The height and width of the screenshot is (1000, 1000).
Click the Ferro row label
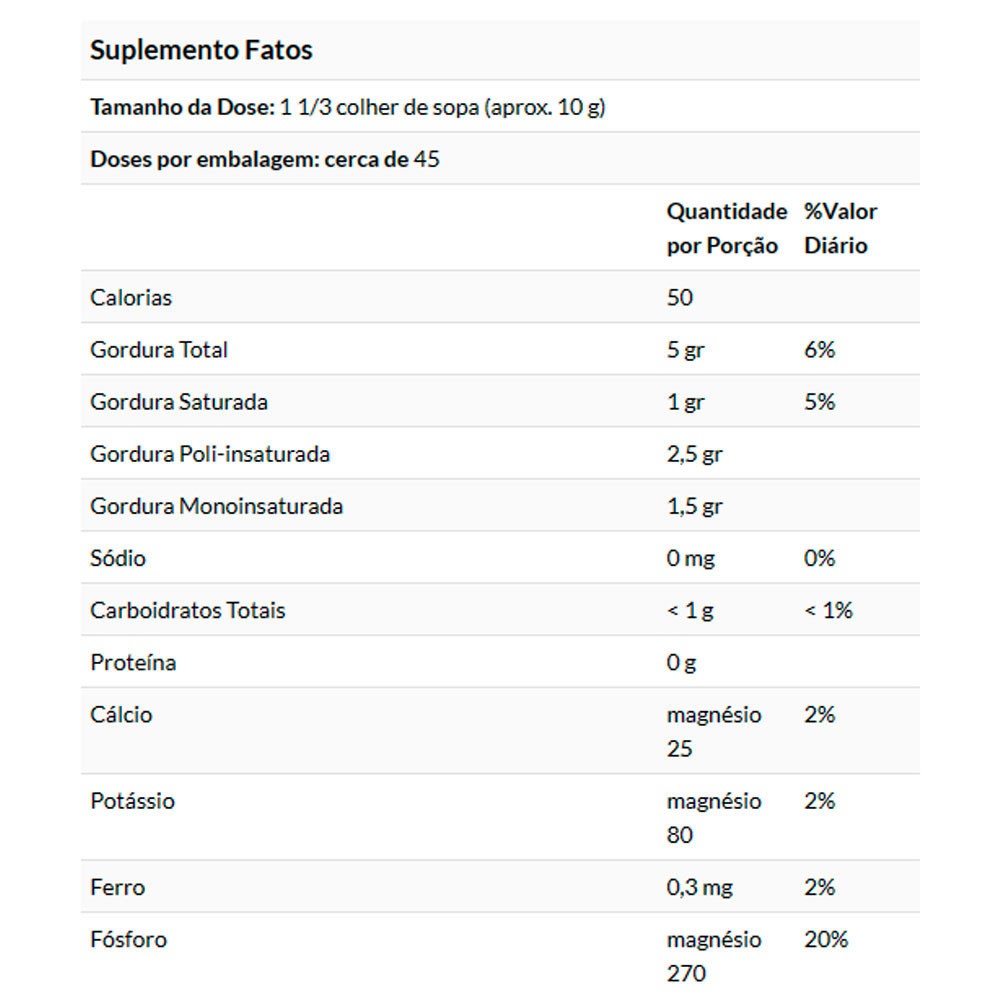tap(117, 887)
